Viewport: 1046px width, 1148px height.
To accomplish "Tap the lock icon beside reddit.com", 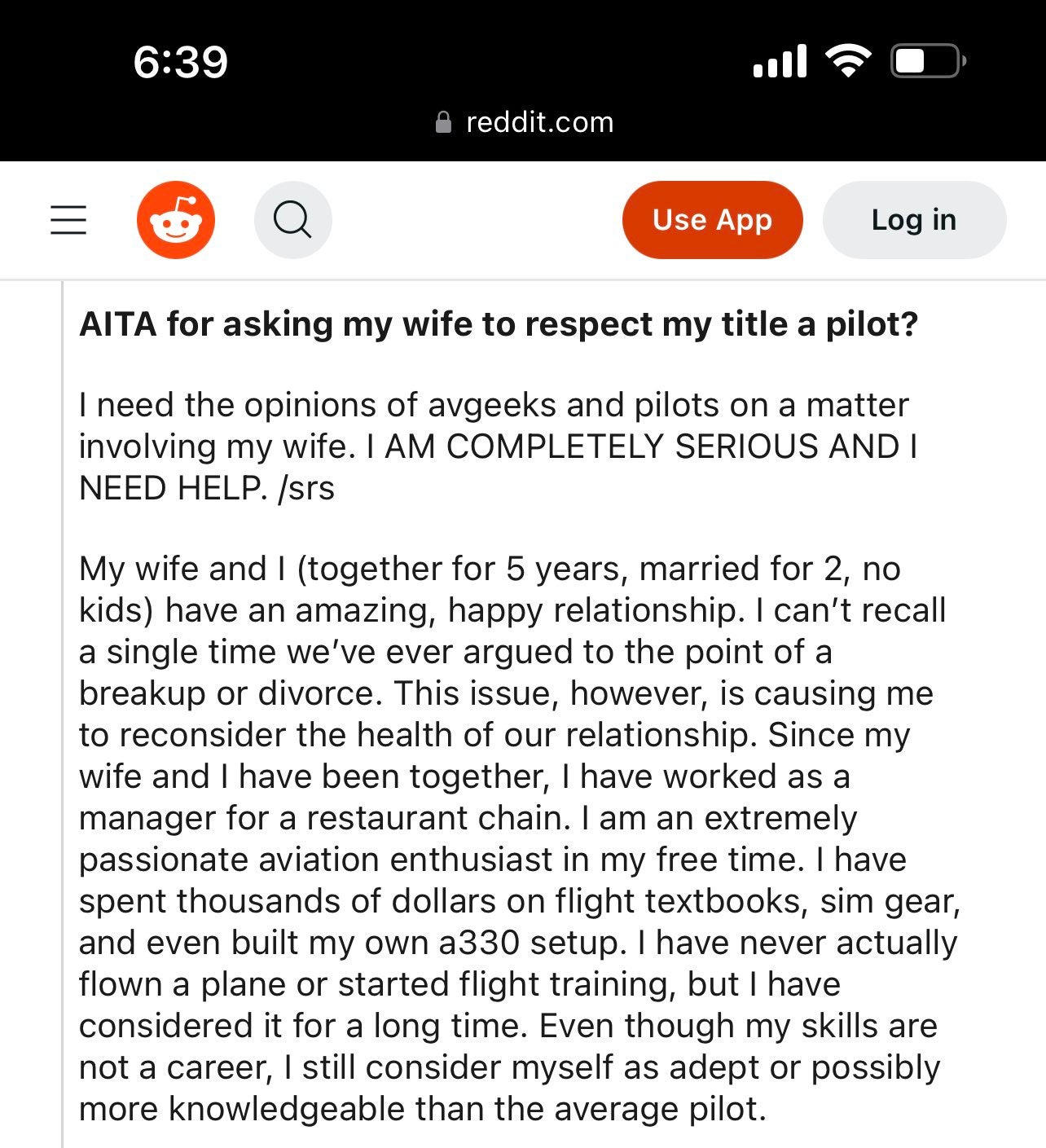I will (444, 122).
